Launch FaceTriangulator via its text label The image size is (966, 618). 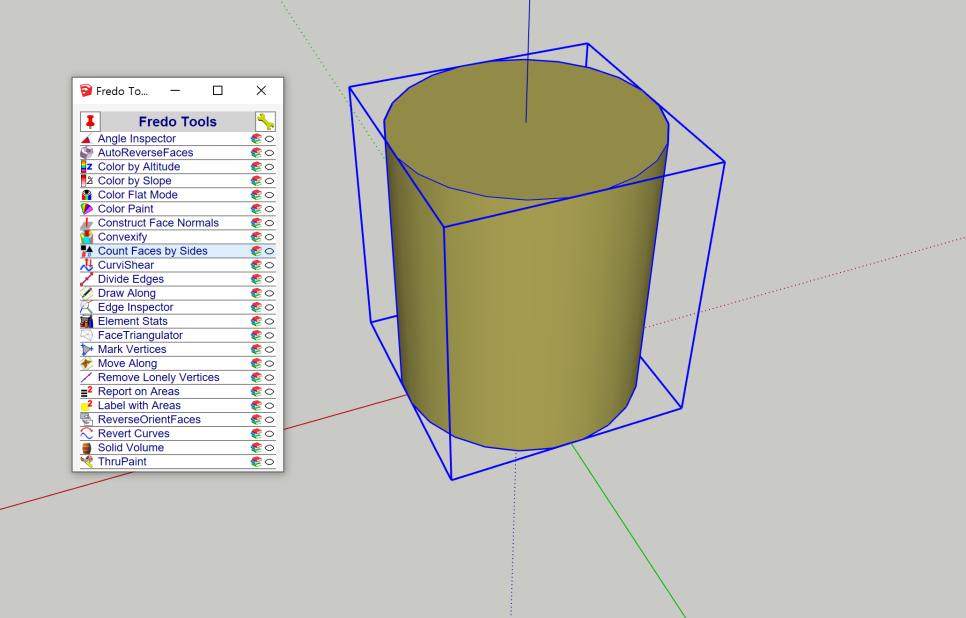pyautogui.click(x=140, y=335)
